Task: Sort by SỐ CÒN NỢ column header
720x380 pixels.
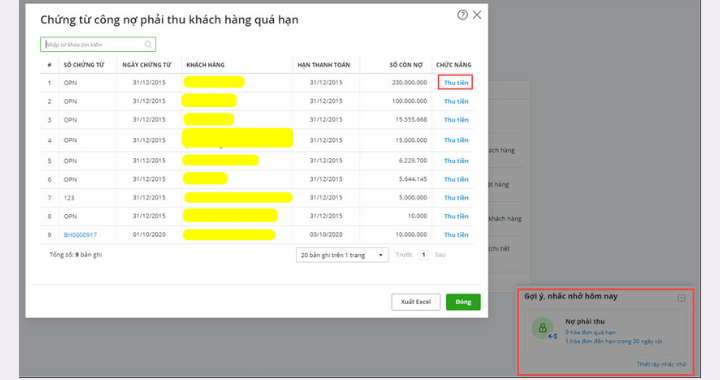Action: point(406,65)
